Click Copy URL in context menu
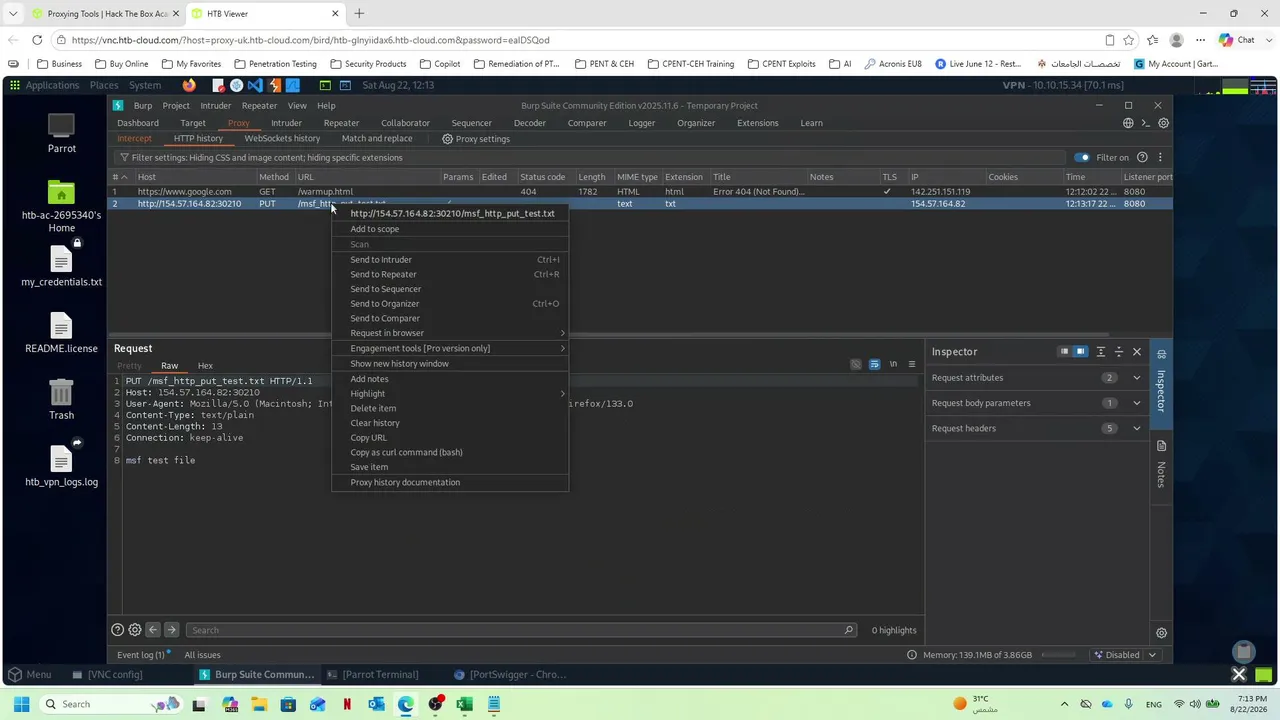This screenshot has height=720, width=1280. 450,438
